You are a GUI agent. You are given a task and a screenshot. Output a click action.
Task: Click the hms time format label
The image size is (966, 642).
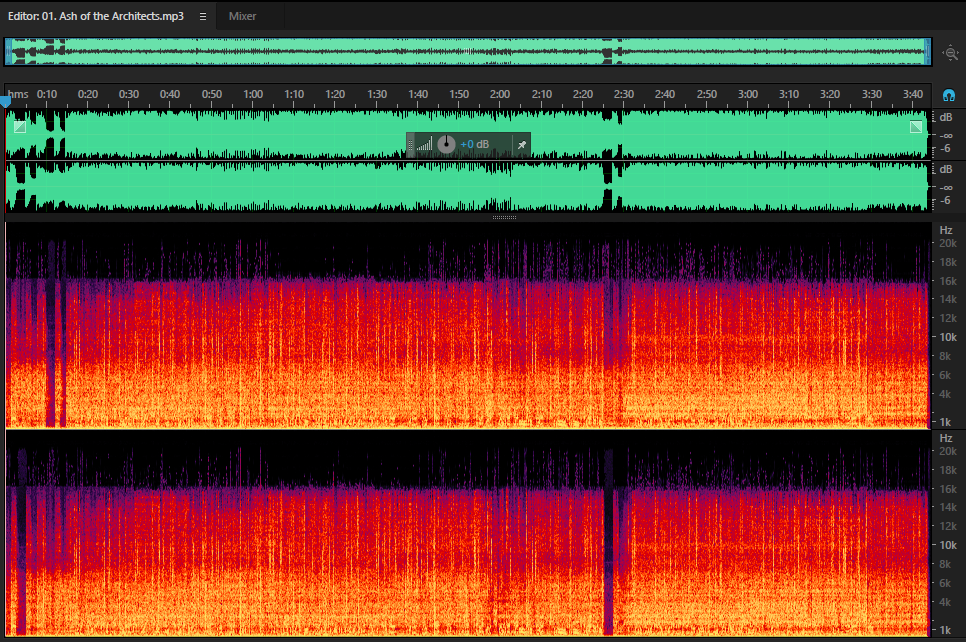18,94
